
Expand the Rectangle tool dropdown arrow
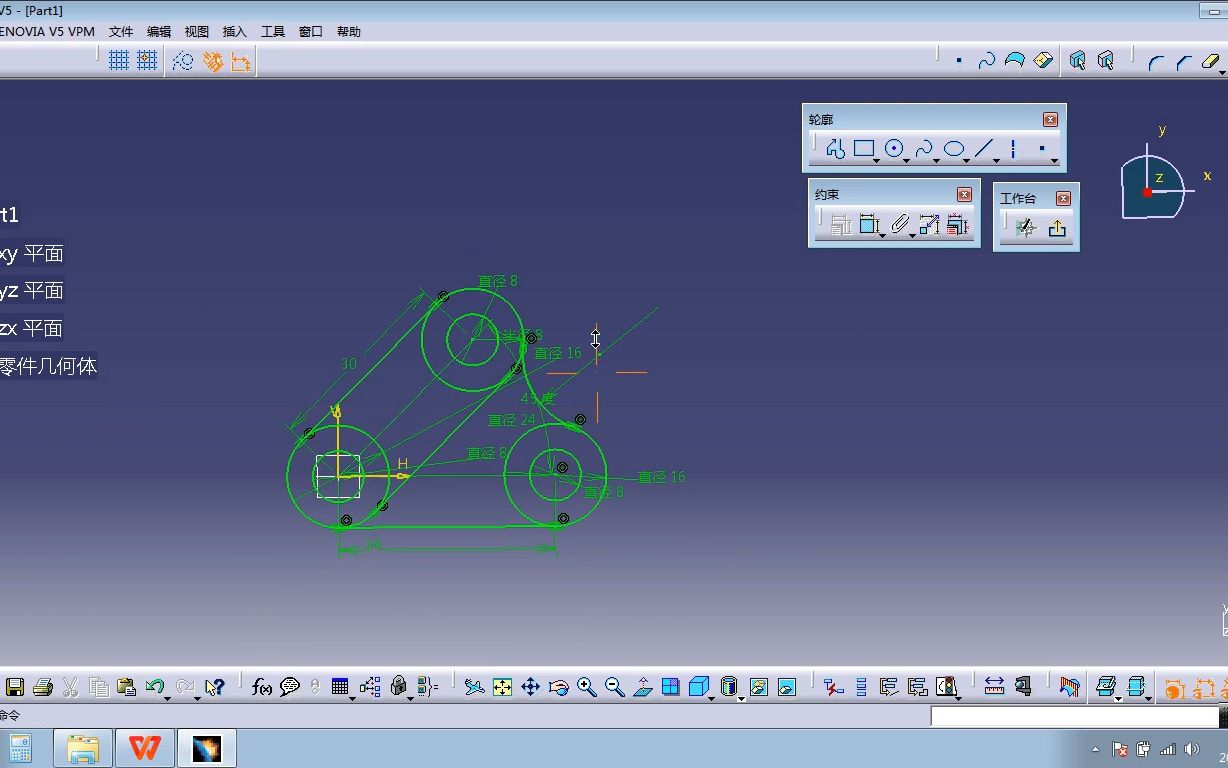(877, 160)
